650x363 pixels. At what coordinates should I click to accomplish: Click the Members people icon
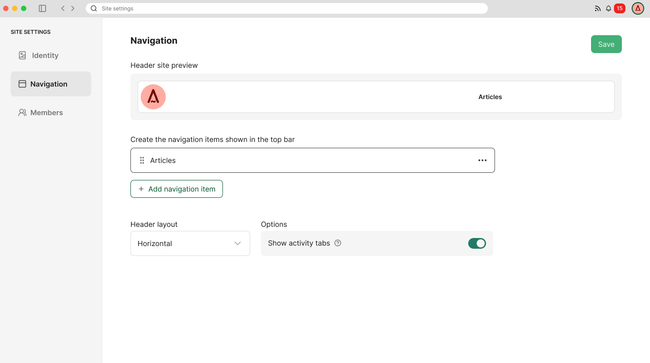[22, 112]
